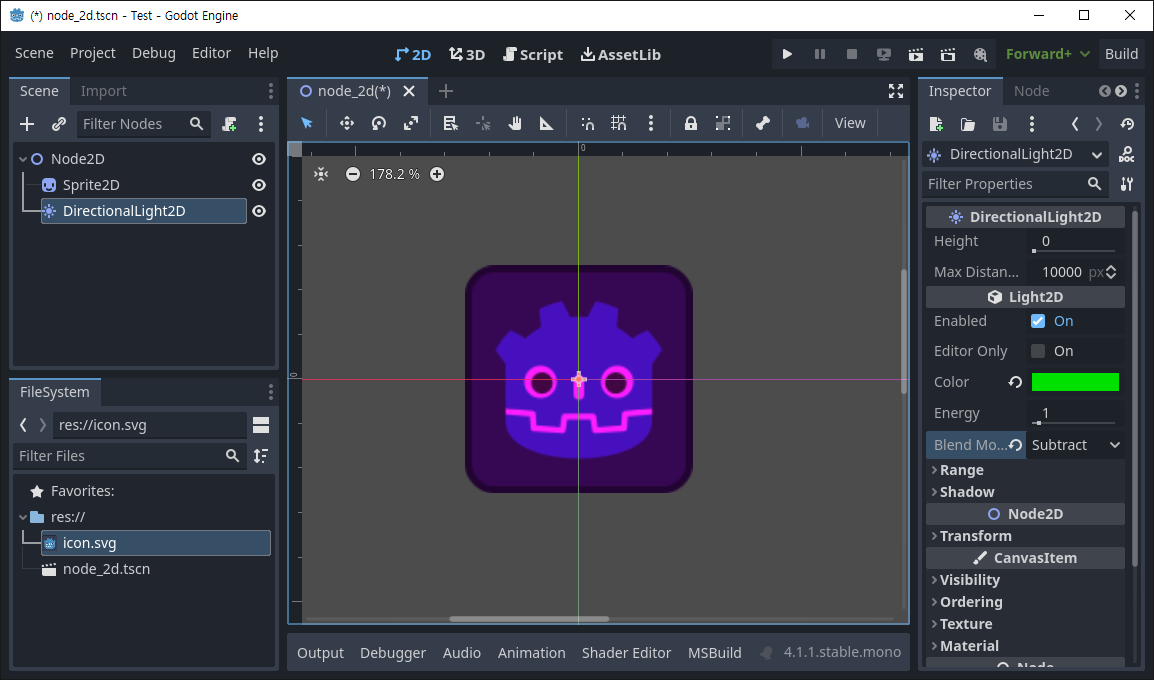Select the Select Mode arrow tool
The width and height of the screenshot is (1154, 680).
(307, 123)
